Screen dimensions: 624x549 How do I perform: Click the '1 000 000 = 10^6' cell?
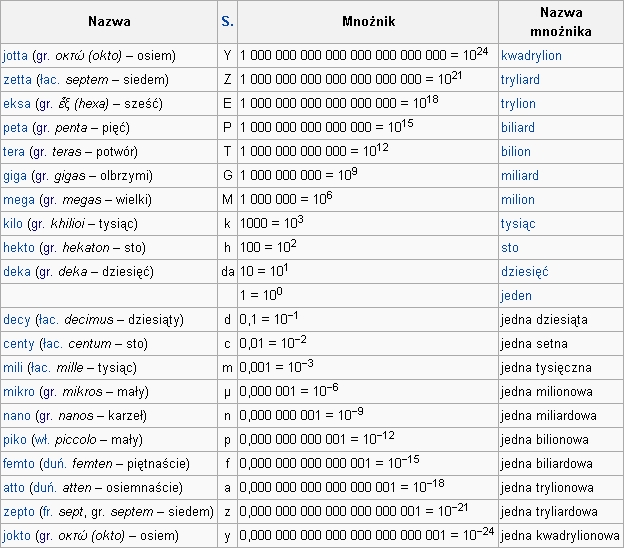point(368,200)
